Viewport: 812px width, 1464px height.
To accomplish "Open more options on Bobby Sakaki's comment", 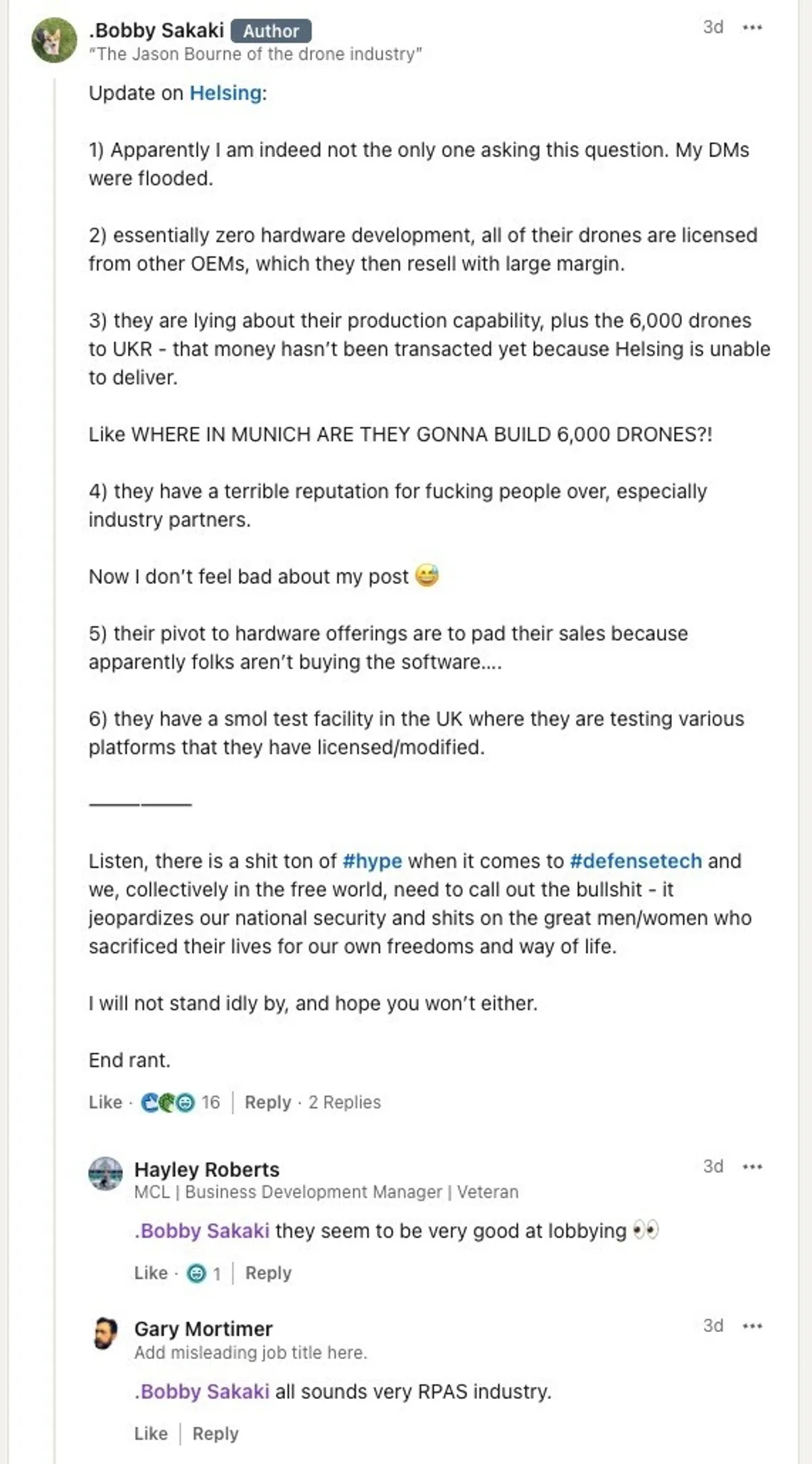I will (752, 28).
